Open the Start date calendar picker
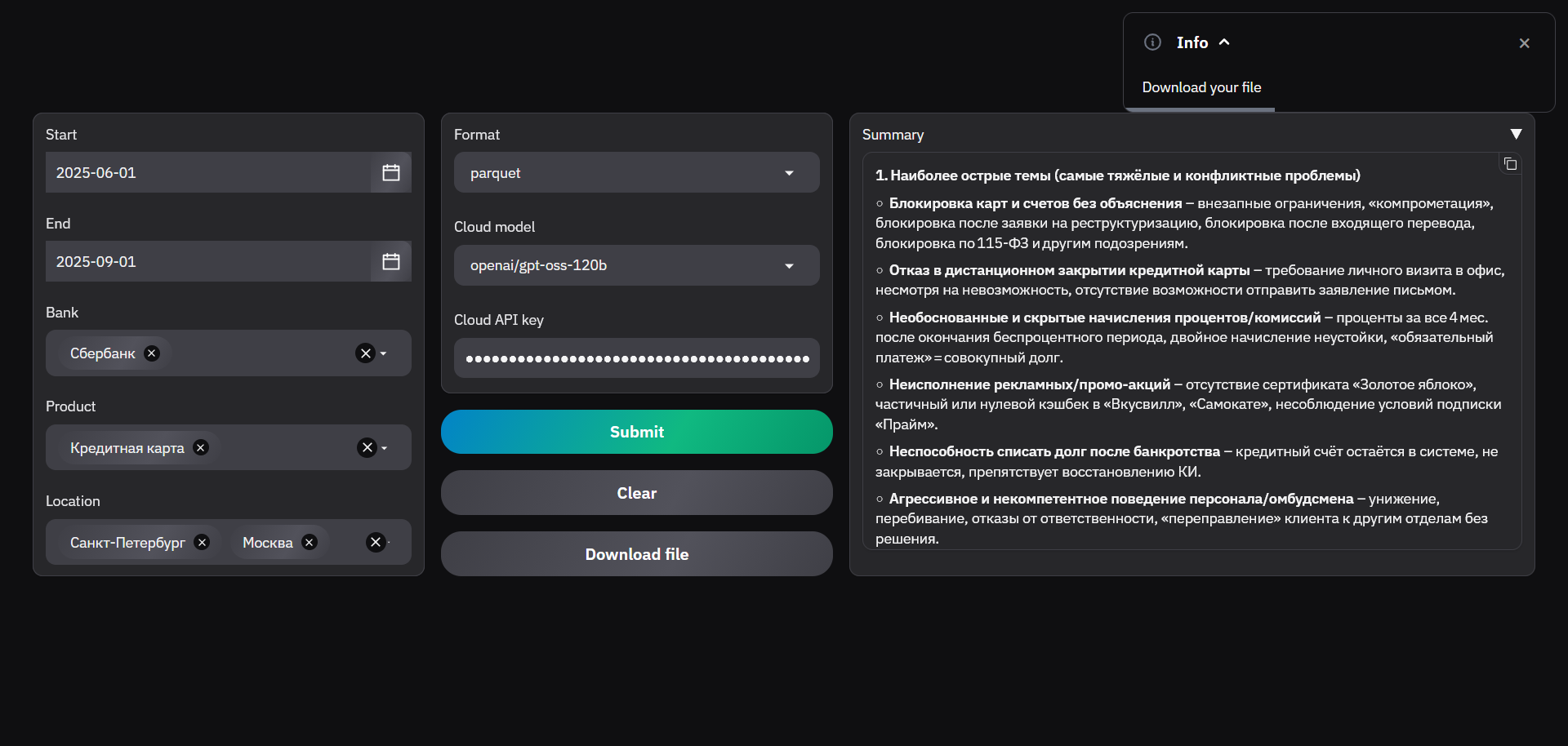Image resolution: width=1568 pixels, height=746 pixels. coord(391,172)
